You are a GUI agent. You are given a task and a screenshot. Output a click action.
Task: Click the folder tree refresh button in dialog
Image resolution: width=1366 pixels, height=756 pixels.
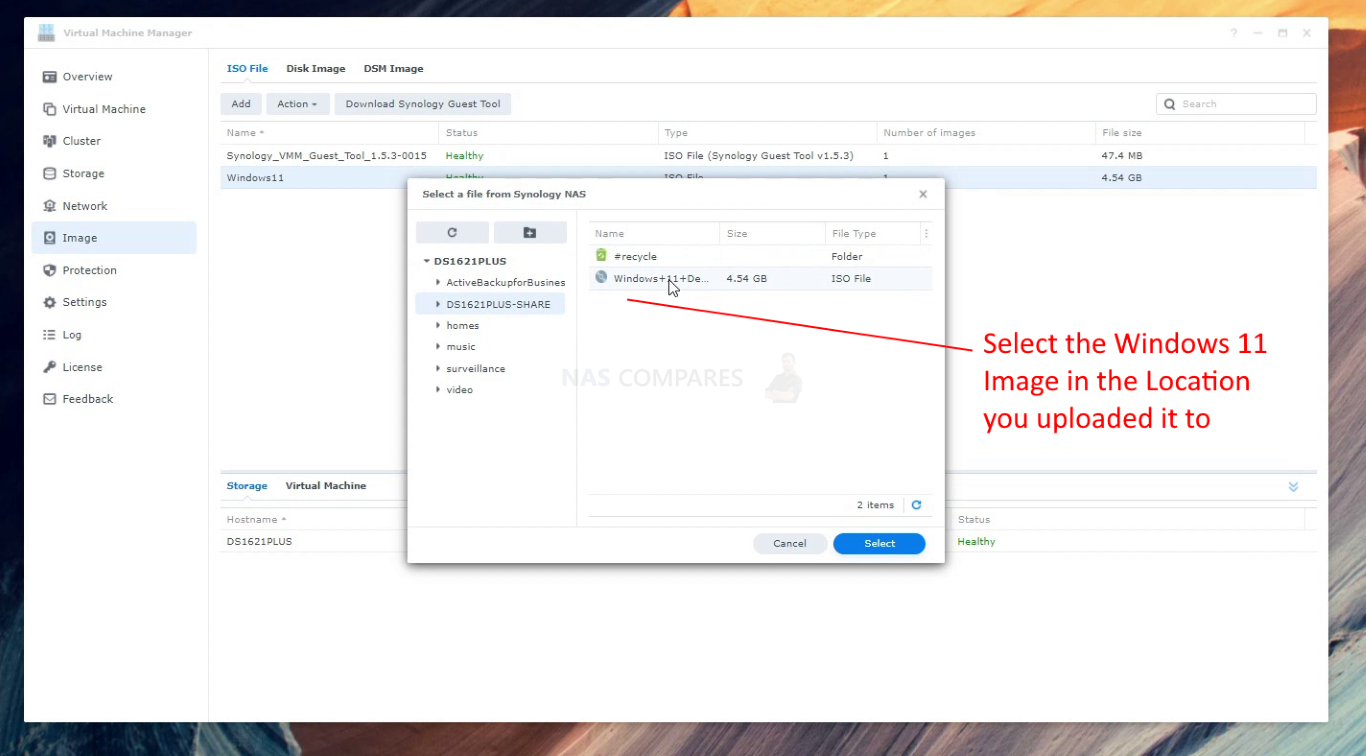(x=452, y=233)
